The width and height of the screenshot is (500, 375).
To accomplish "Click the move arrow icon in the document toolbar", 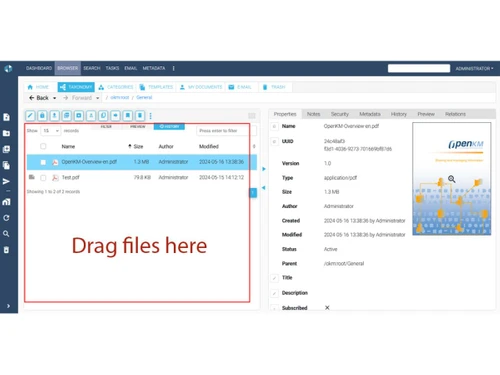I will coord(115,116).
